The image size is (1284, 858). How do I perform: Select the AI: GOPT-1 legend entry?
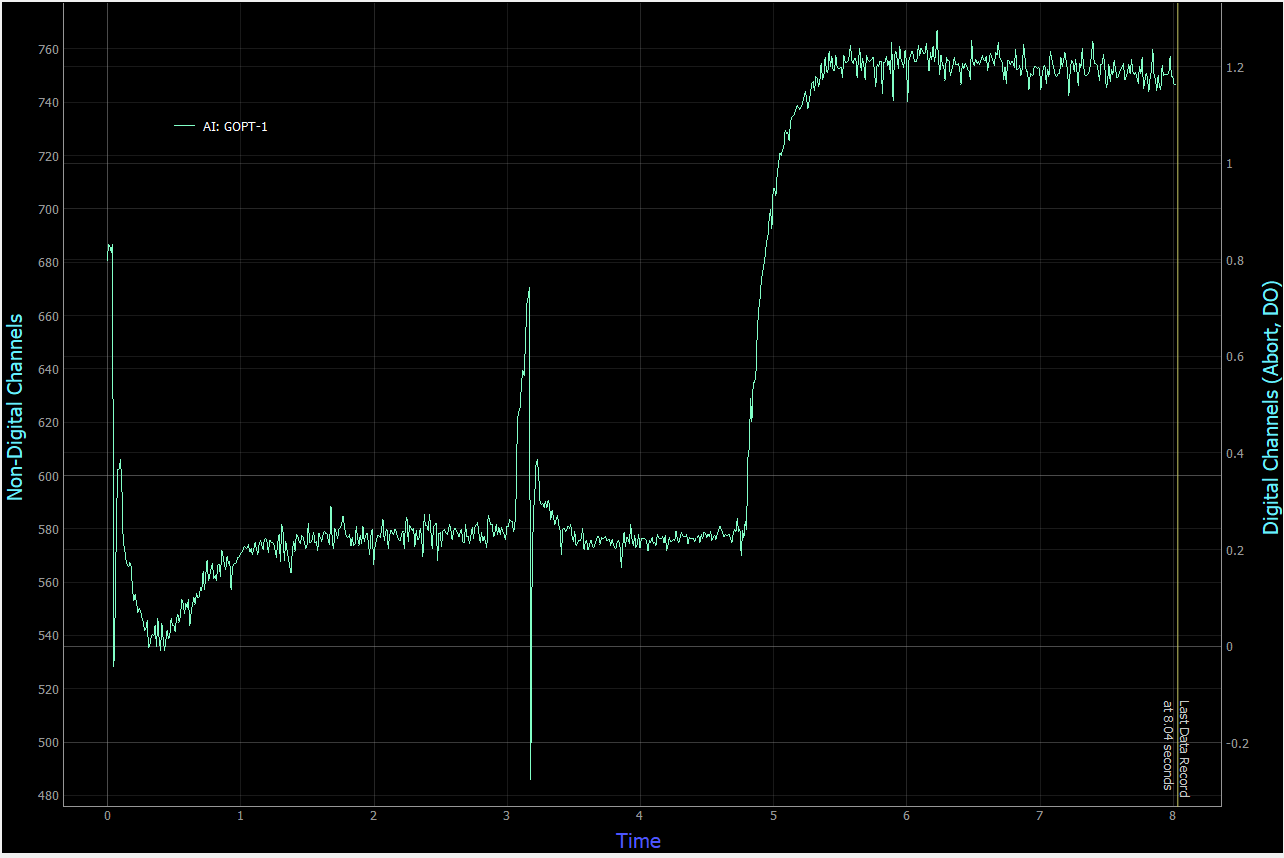tap(234, 126)
